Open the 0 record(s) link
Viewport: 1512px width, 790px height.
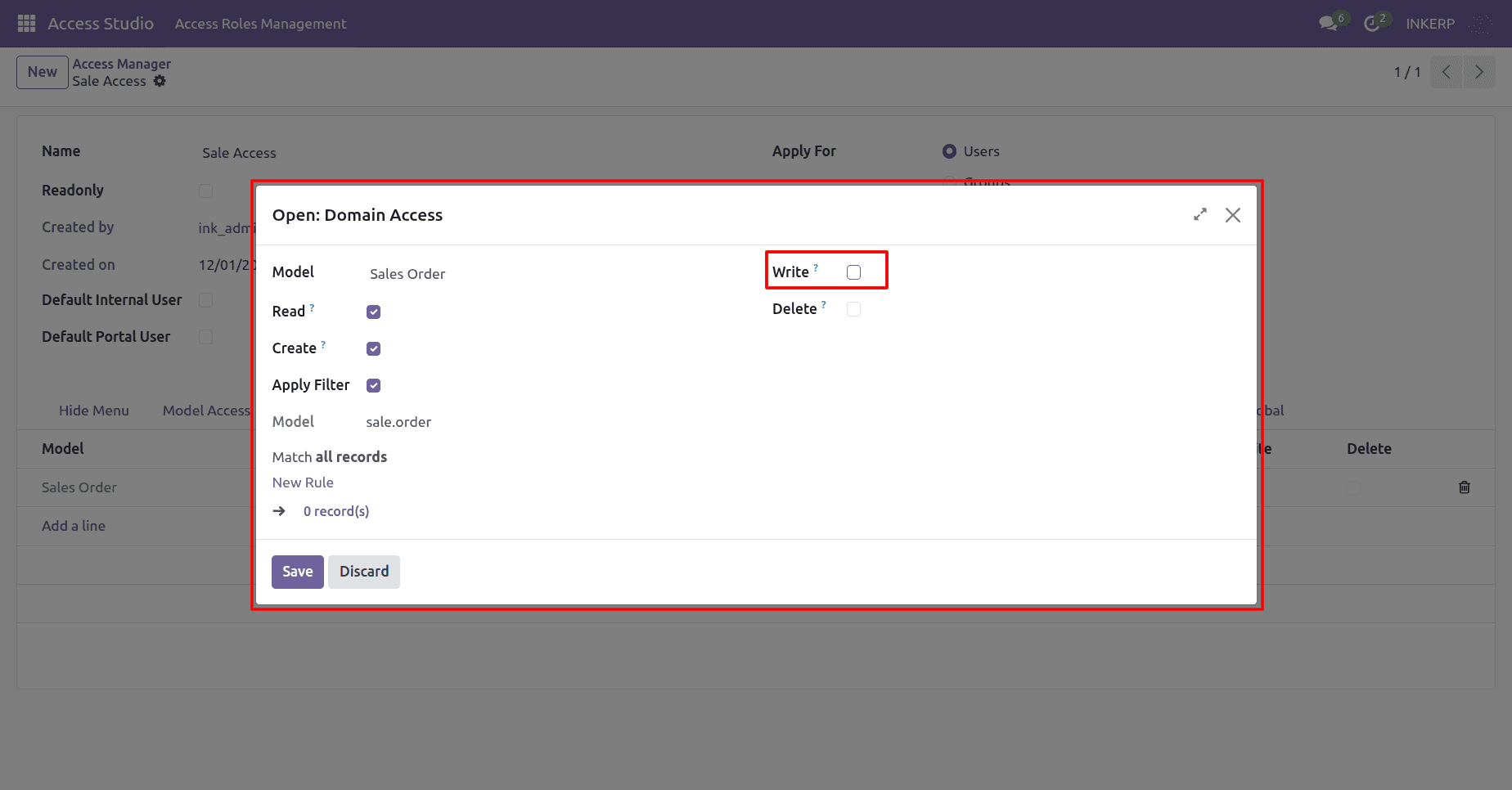click(x=336, y=511)
